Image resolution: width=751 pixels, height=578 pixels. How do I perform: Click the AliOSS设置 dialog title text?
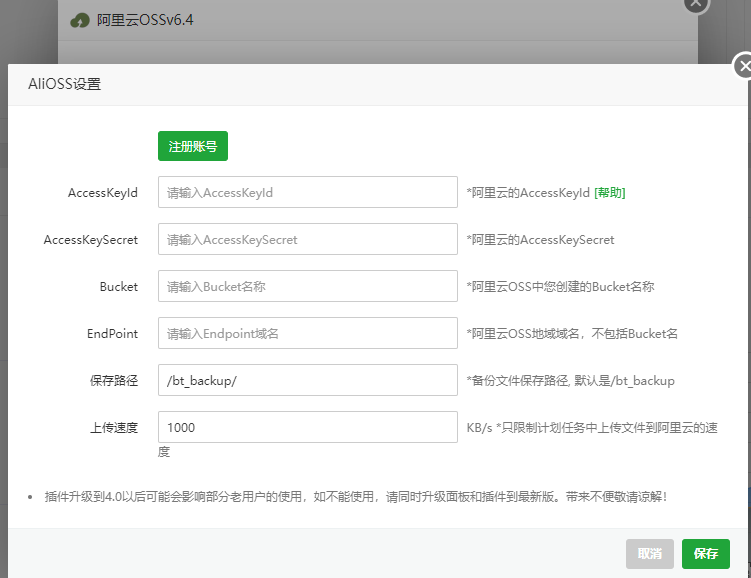click(65, 84)
